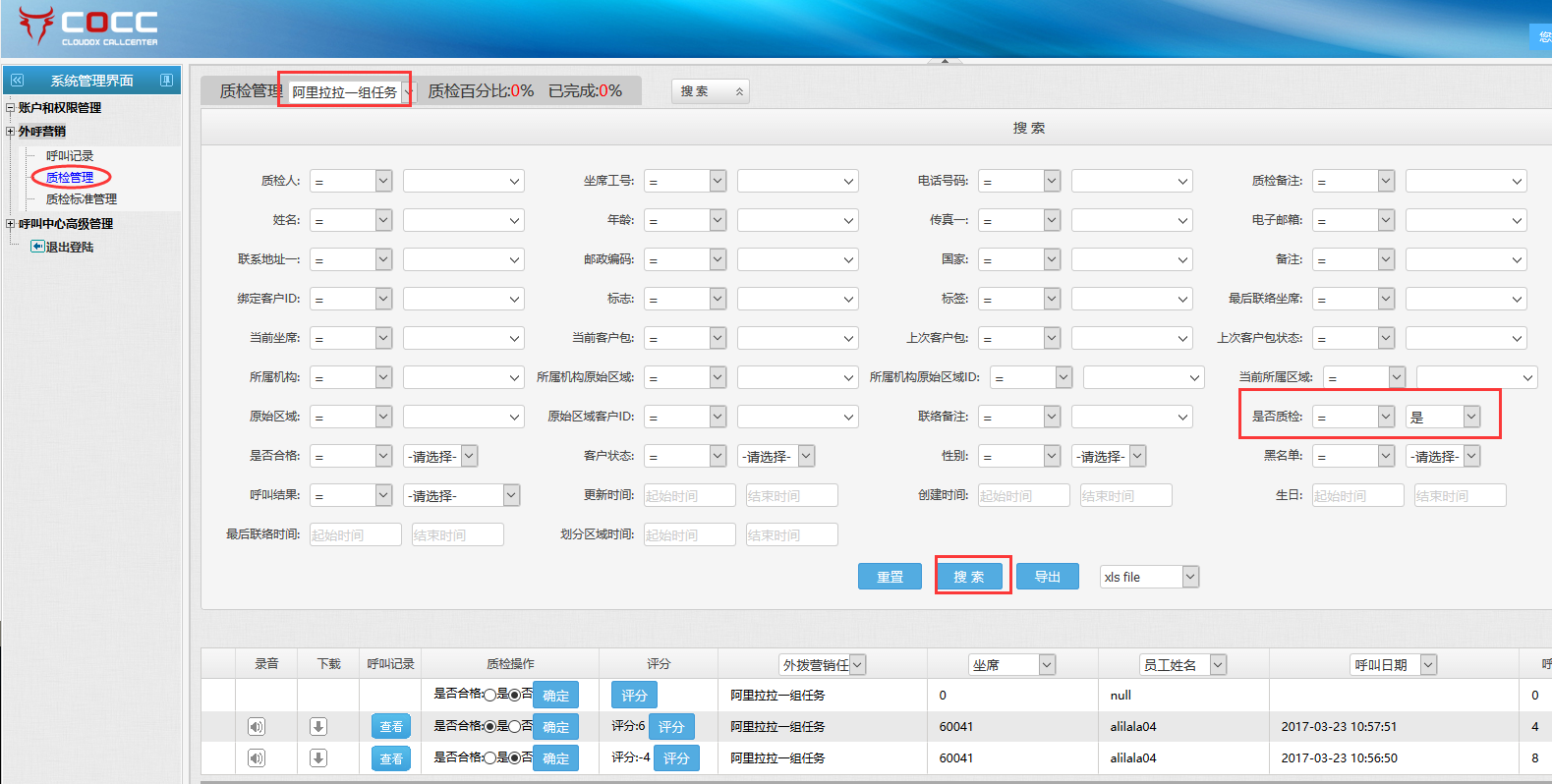This screenshot has width=1552, height=784.
Task: Collapse sidebar with double-arrow icon
Action: tap(17, 81)
